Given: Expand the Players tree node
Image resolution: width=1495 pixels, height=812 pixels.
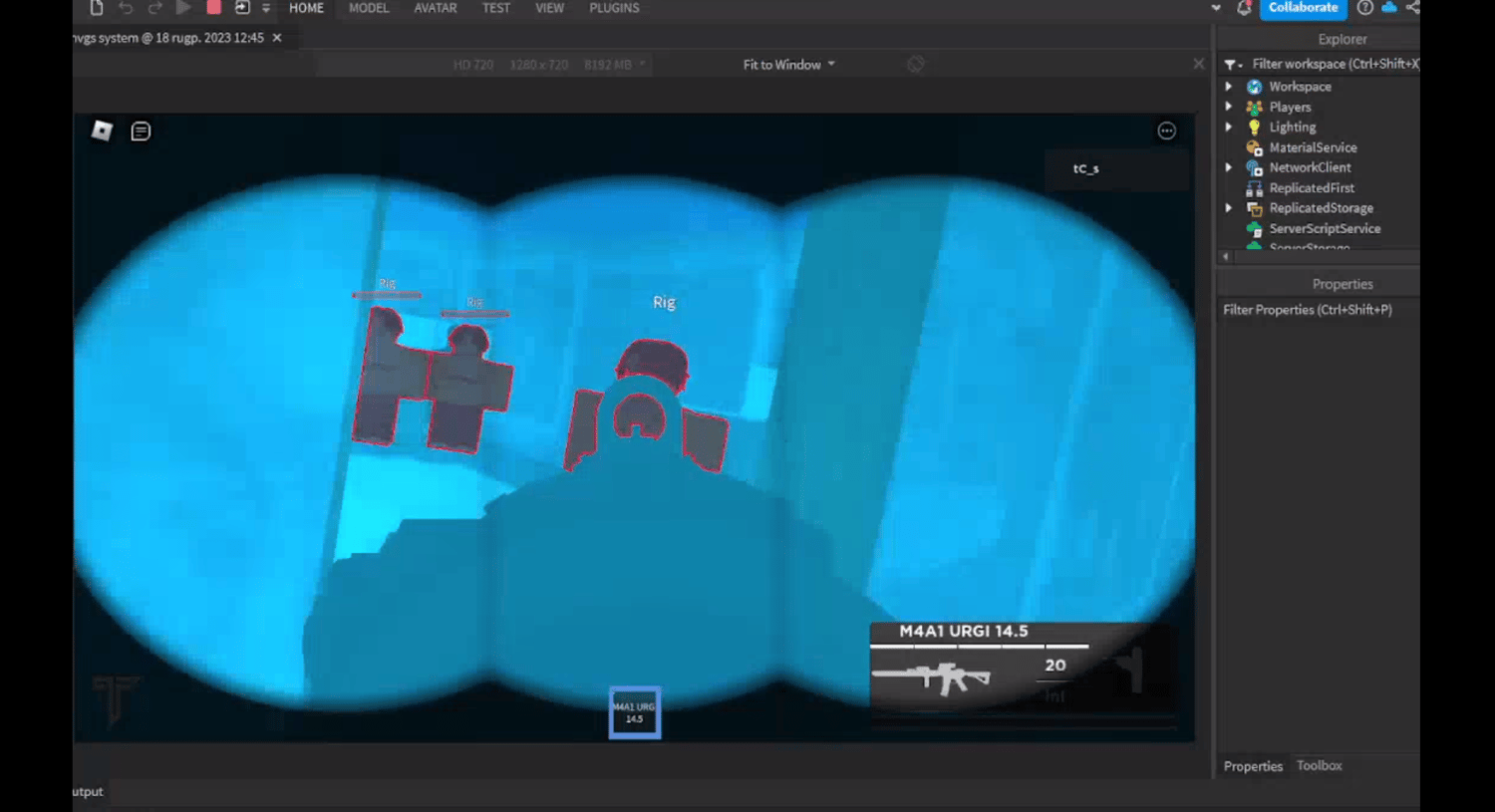Looking at the screenshot, I should click(x=1229, y=107).
